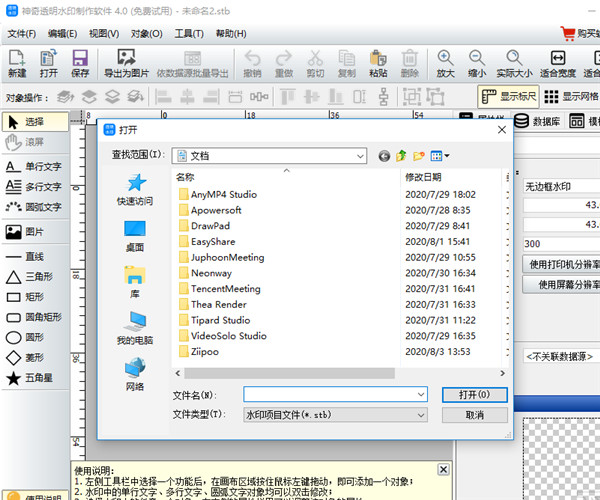Screen dimensions: 600x500
Task: Click the 使用打印机分辨率 button
Action: pos(562,264)
